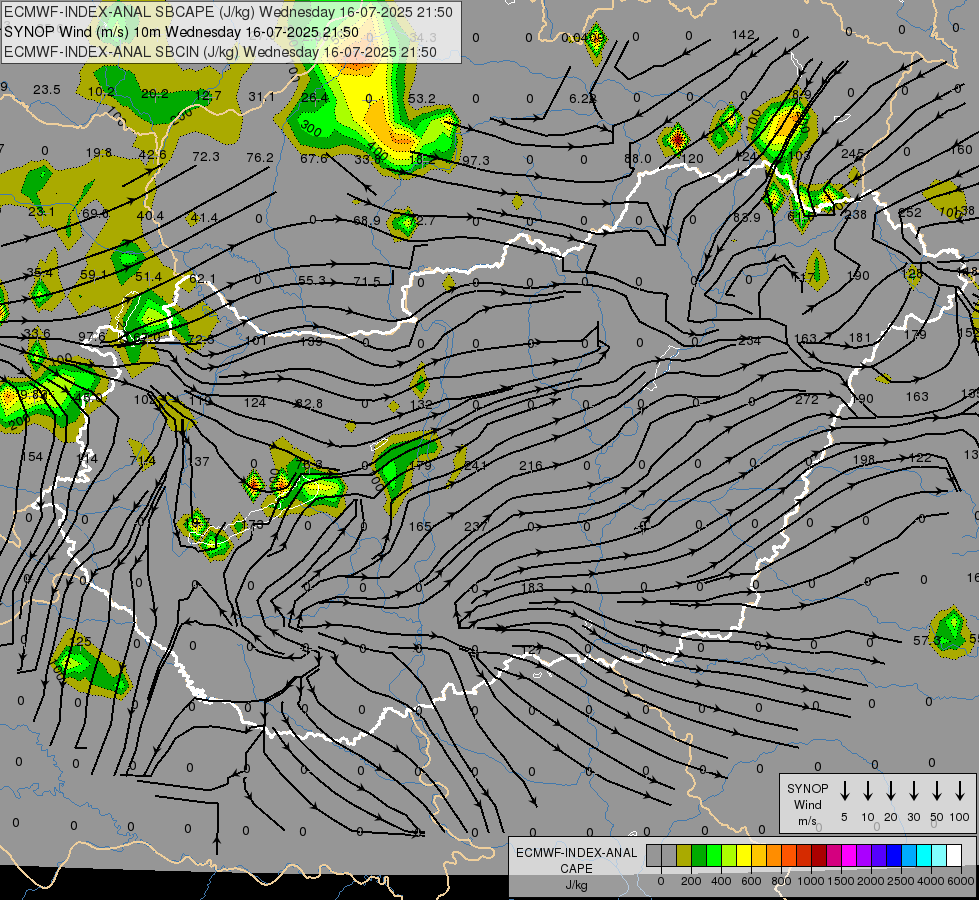979x900 pixels.
Task: Click the 5 m/s wind arrow in legend
Action: coord(845,791)
